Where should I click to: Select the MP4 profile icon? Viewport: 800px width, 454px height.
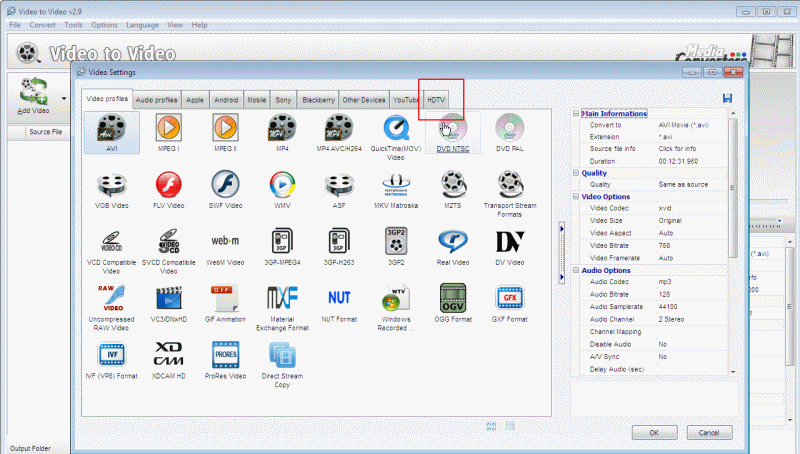tap(282, 128)
